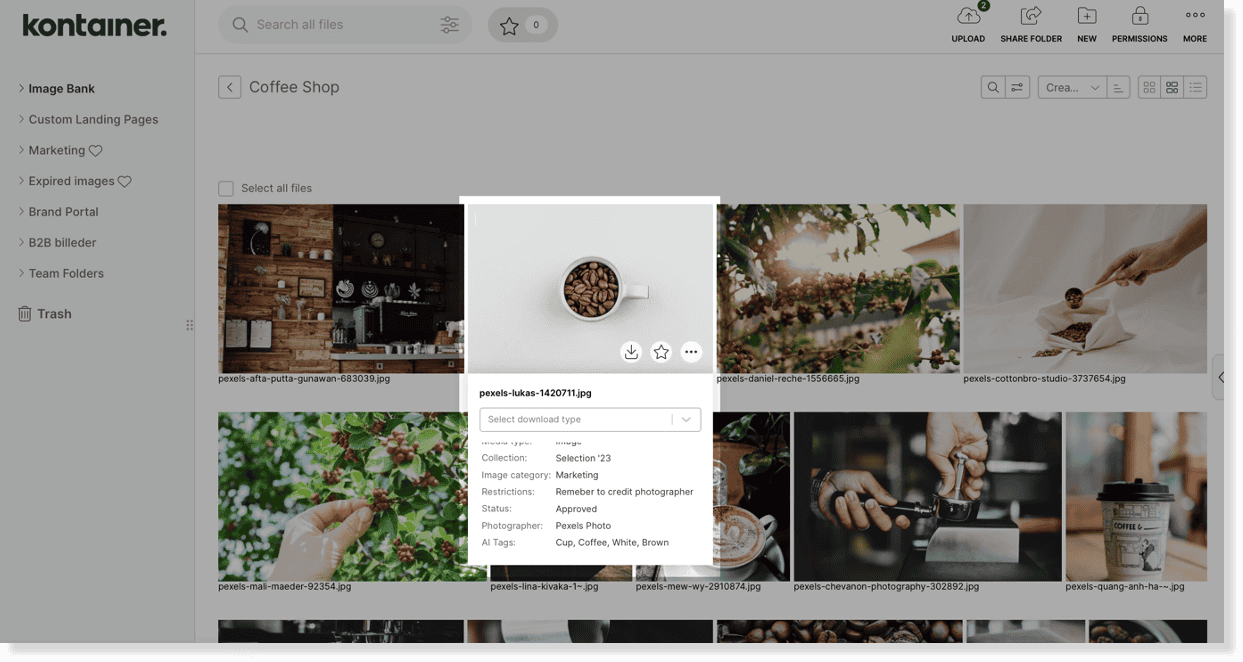Open the pexels-daniel-reche-1556665.jpg thumbnail
1243x662 pixels.
[837, 287]
